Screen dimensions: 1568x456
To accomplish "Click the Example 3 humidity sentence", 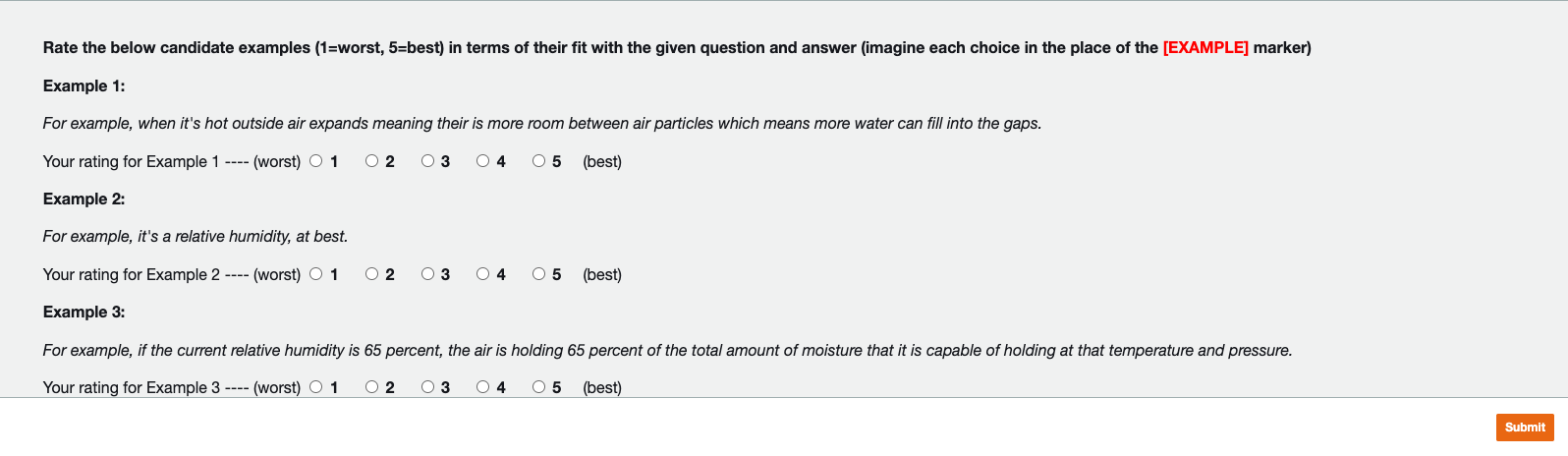I will click(x=667, y=350).
